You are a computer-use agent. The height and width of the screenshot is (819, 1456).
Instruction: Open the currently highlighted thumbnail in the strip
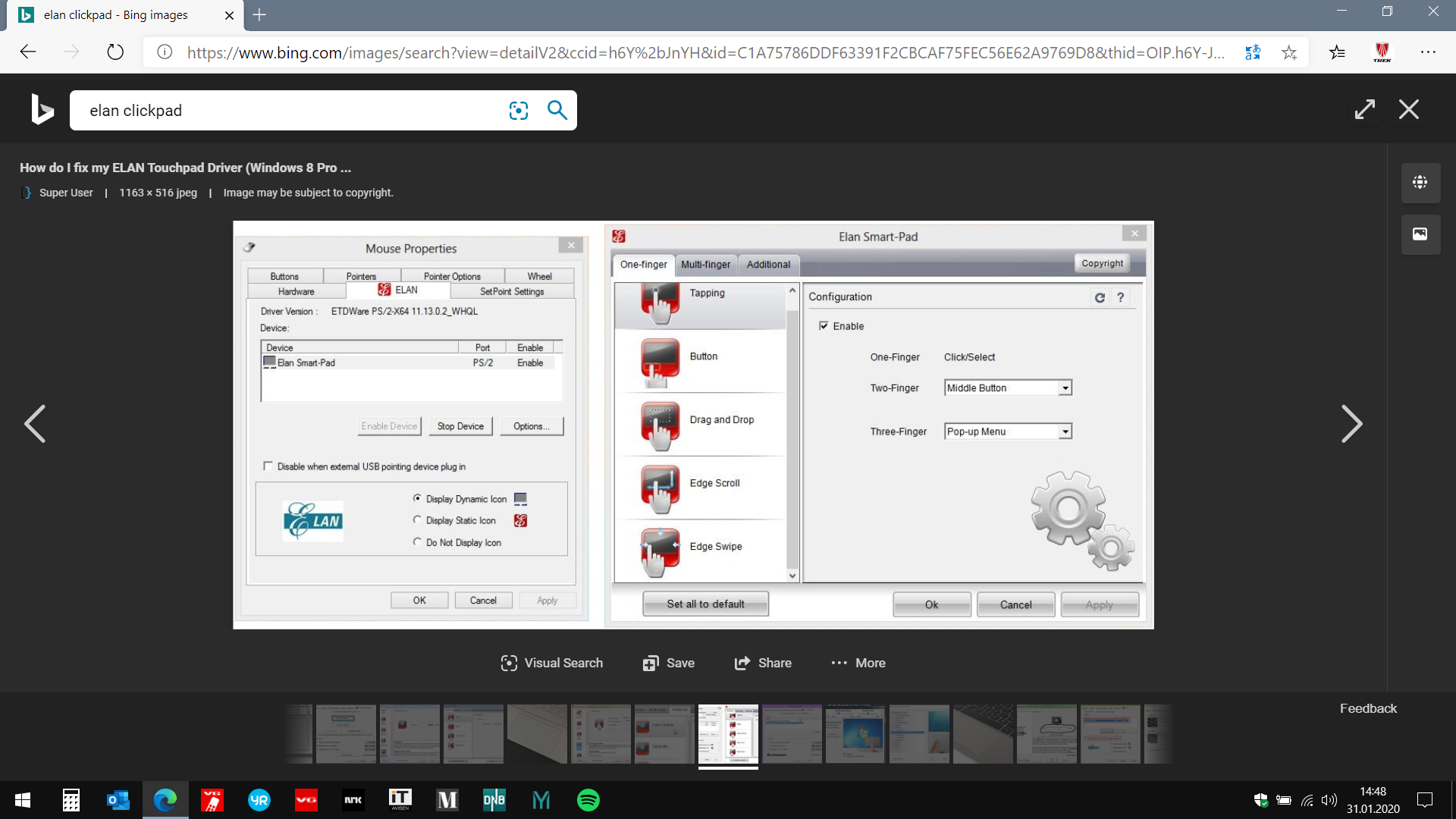(728, 734)
